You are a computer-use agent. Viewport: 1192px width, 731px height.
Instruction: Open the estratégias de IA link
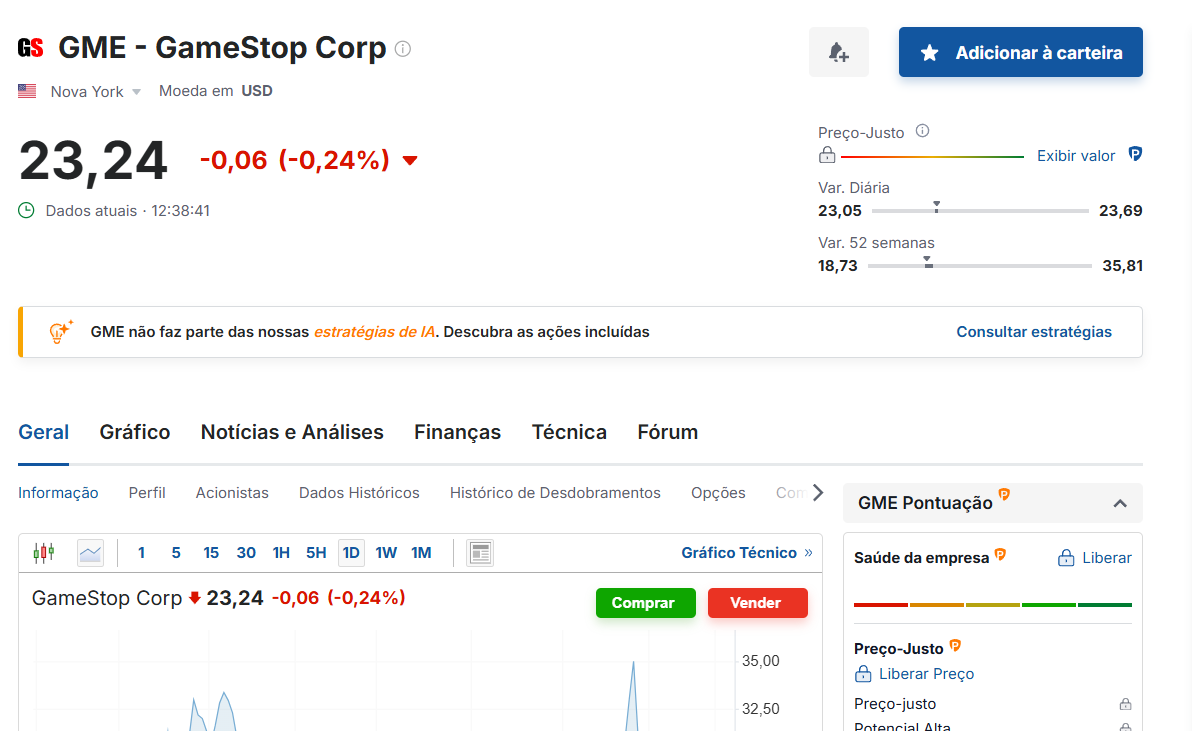pyautogui.click(x=375, y=332)
